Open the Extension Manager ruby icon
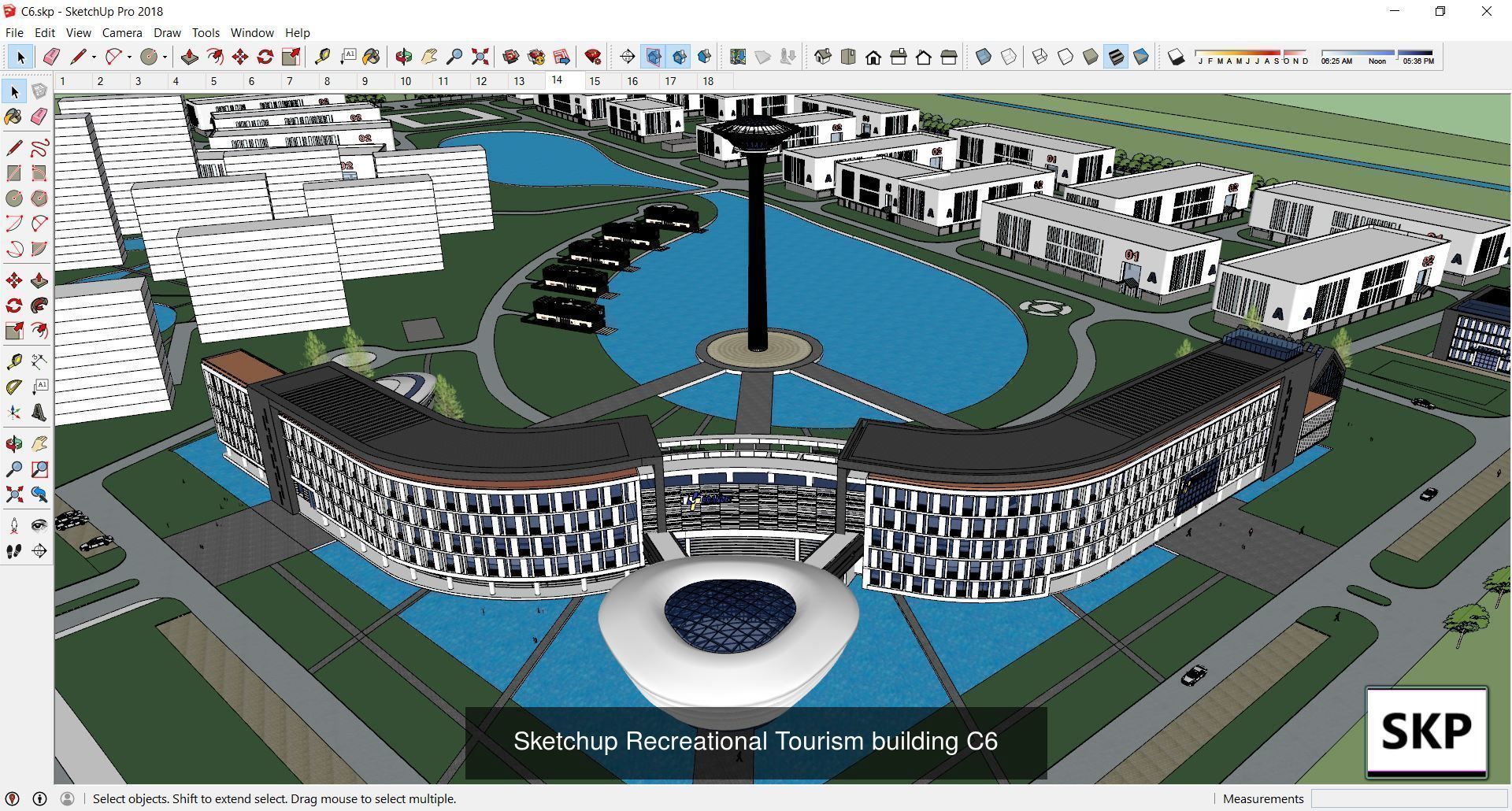 pos(593,57)
